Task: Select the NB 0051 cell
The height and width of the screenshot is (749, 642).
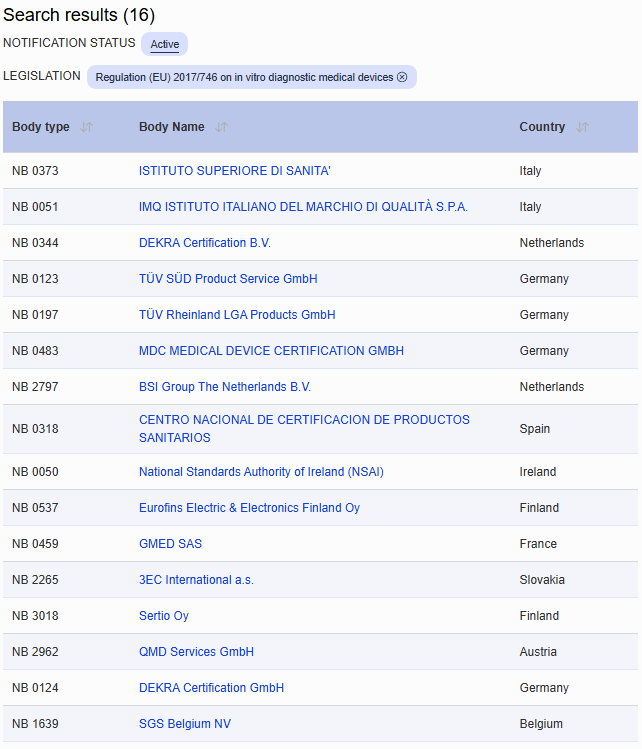Action: coord(35,207)
